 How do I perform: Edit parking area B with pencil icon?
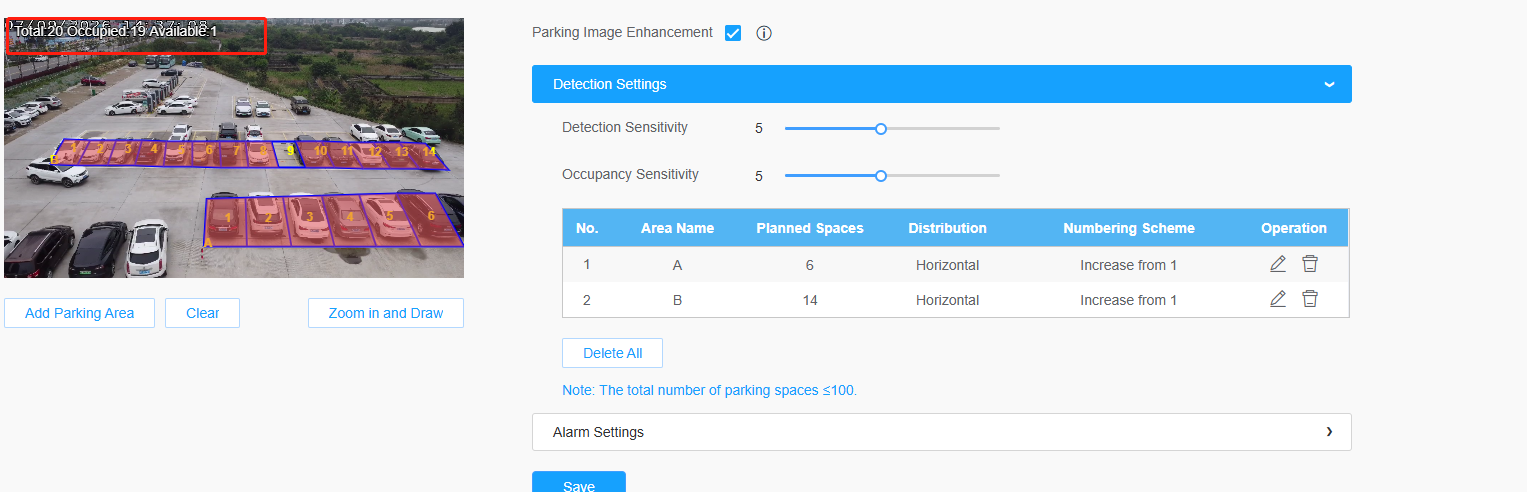point(1278,299)
